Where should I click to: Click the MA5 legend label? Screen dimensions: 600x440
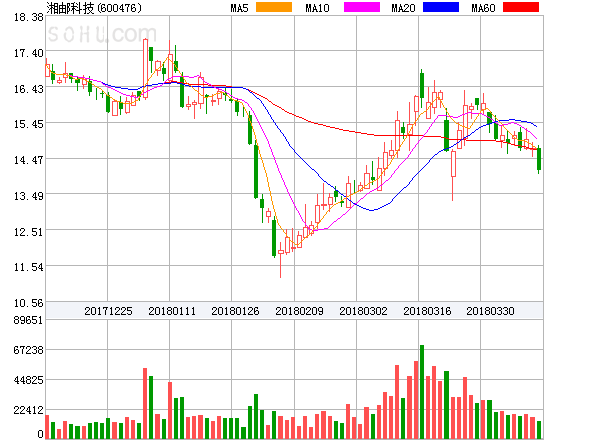pos(240,8)
